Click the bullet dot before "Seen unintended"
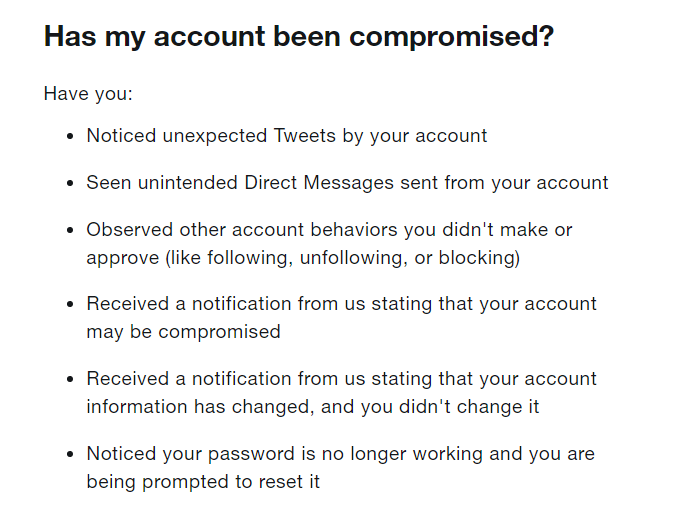This screenshot has height=525, width=693. click(69, 184)
